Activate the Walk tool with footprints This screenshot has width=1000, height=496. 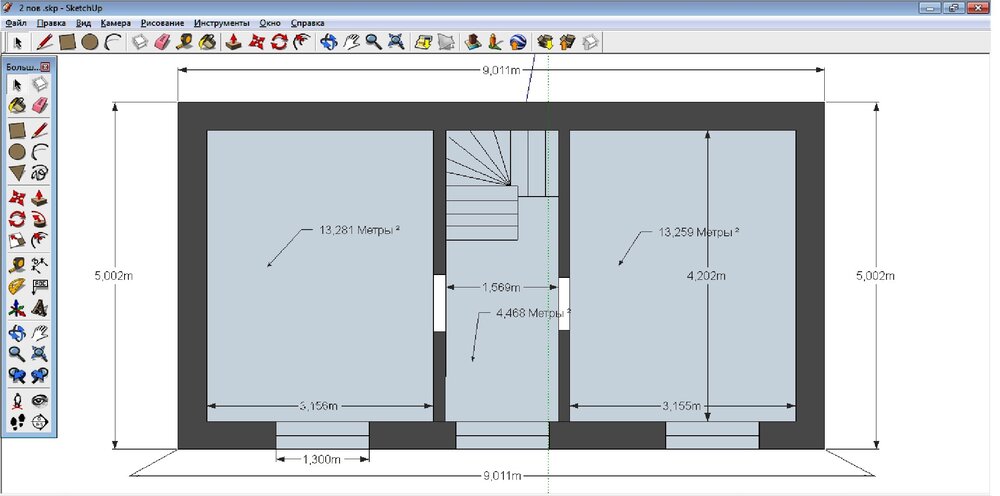(17, 422)
